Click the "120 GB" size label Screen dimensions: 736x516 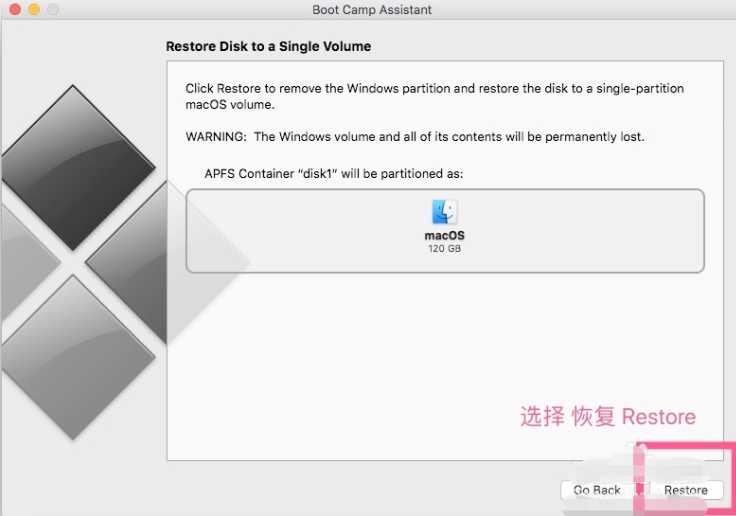click(444, 248)
